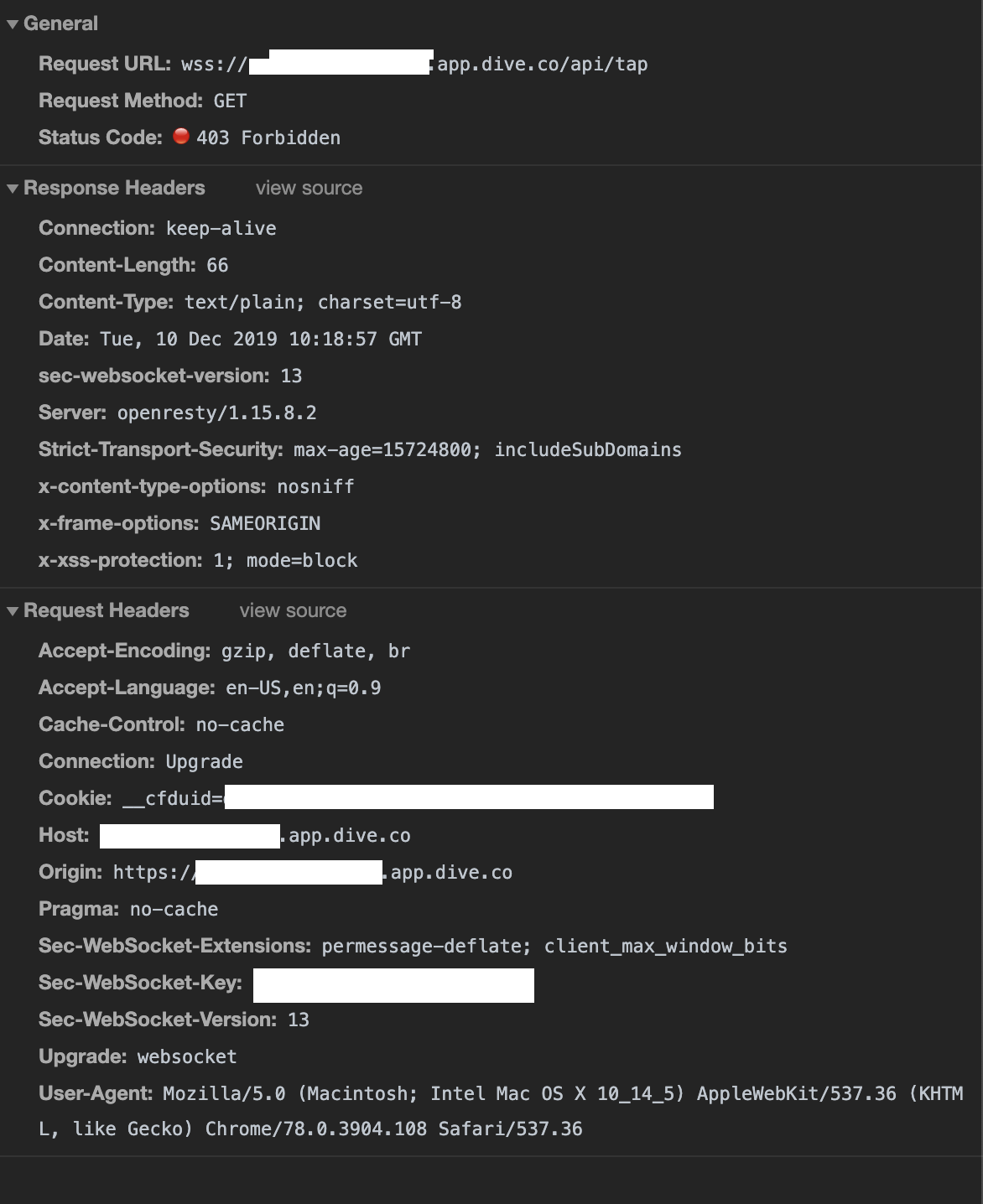Screen dimensions: 983x1204
Task: Click the red 403 status indicator dot
Action: pyautogui.click(x=181, y=136)
